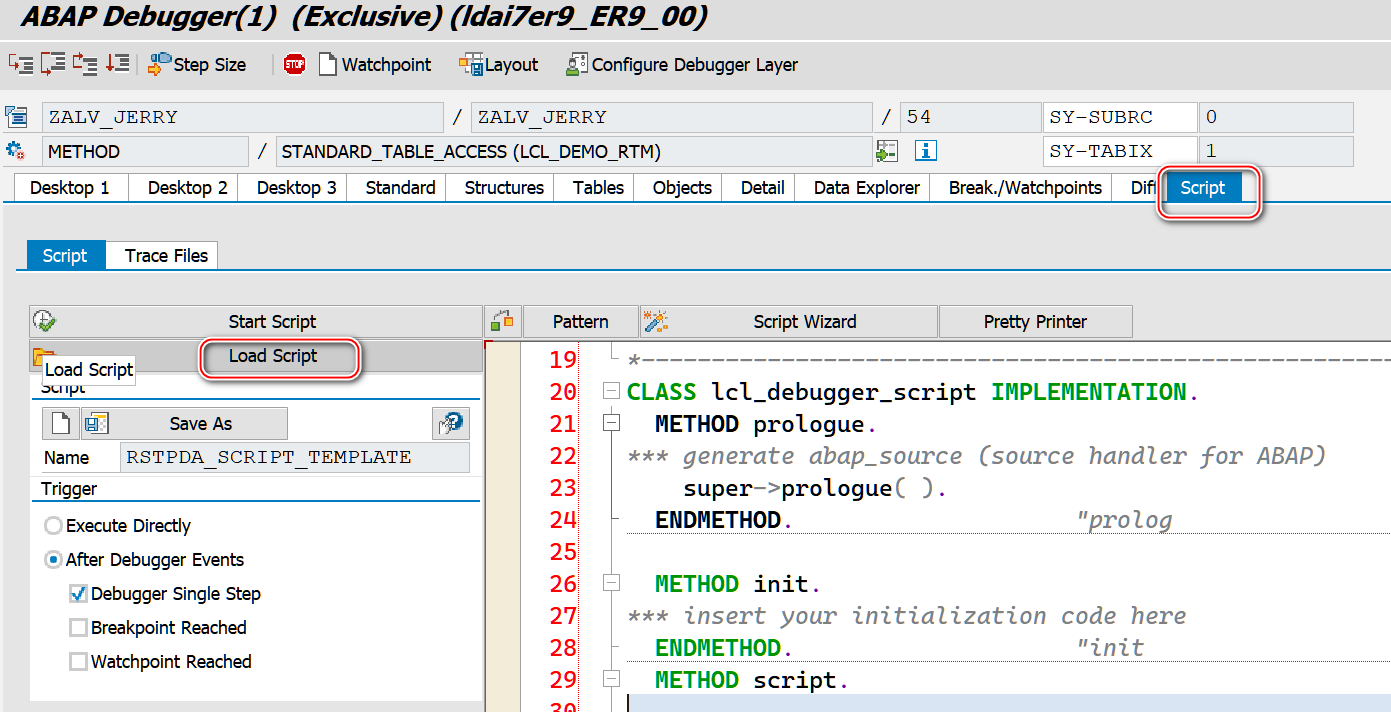
Task: Click the Script Wizard wand icon
Action: pyautogui.click(x=657, y=321)
